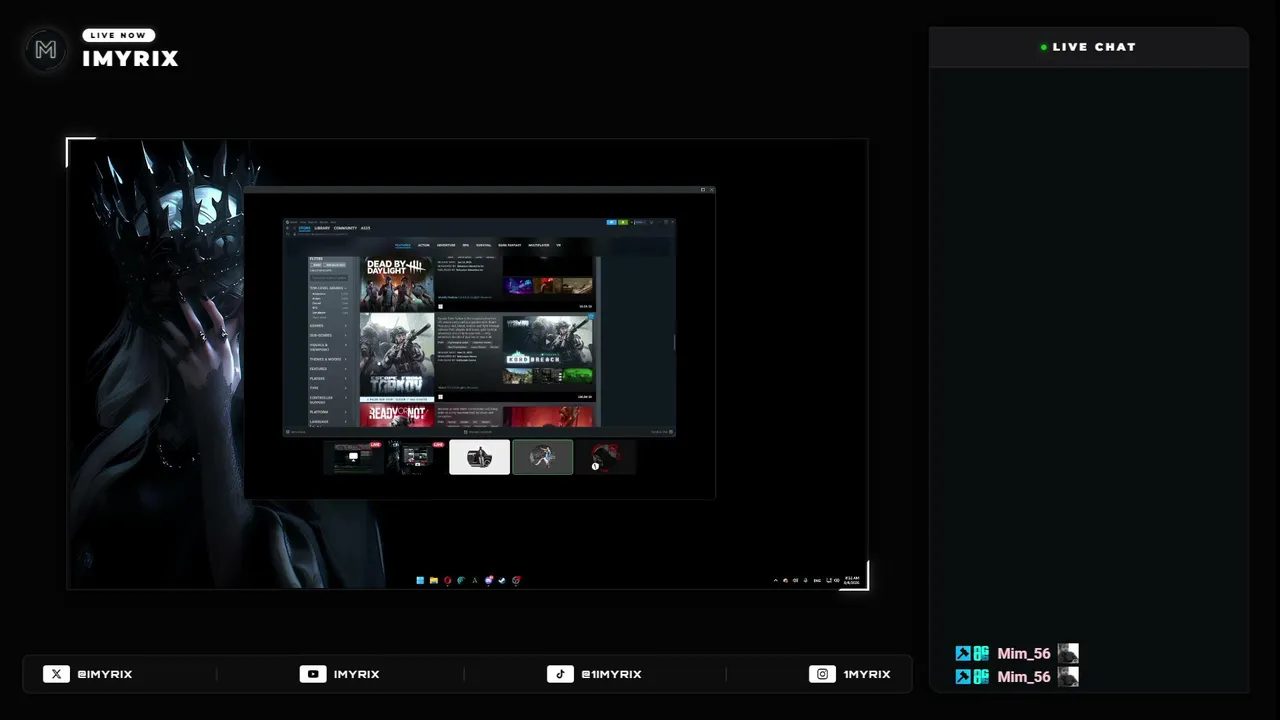Click the Instagram logo icon
This screenshot has height=720, width=1280.
[822, 674]
